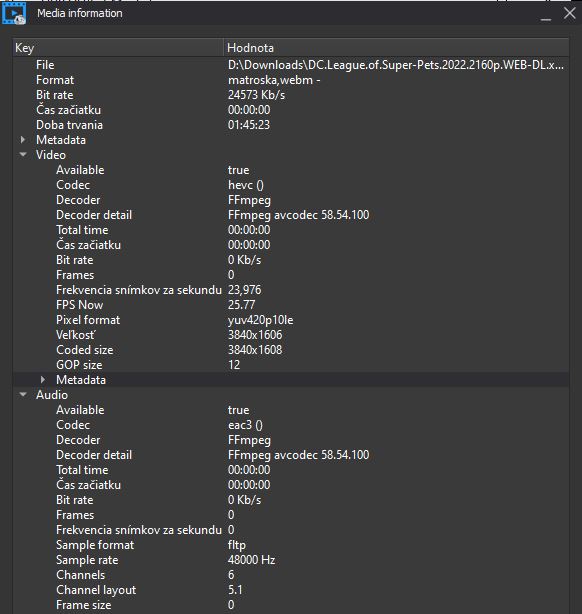
Task: Select the Doba trvania row
Action: 291,125
